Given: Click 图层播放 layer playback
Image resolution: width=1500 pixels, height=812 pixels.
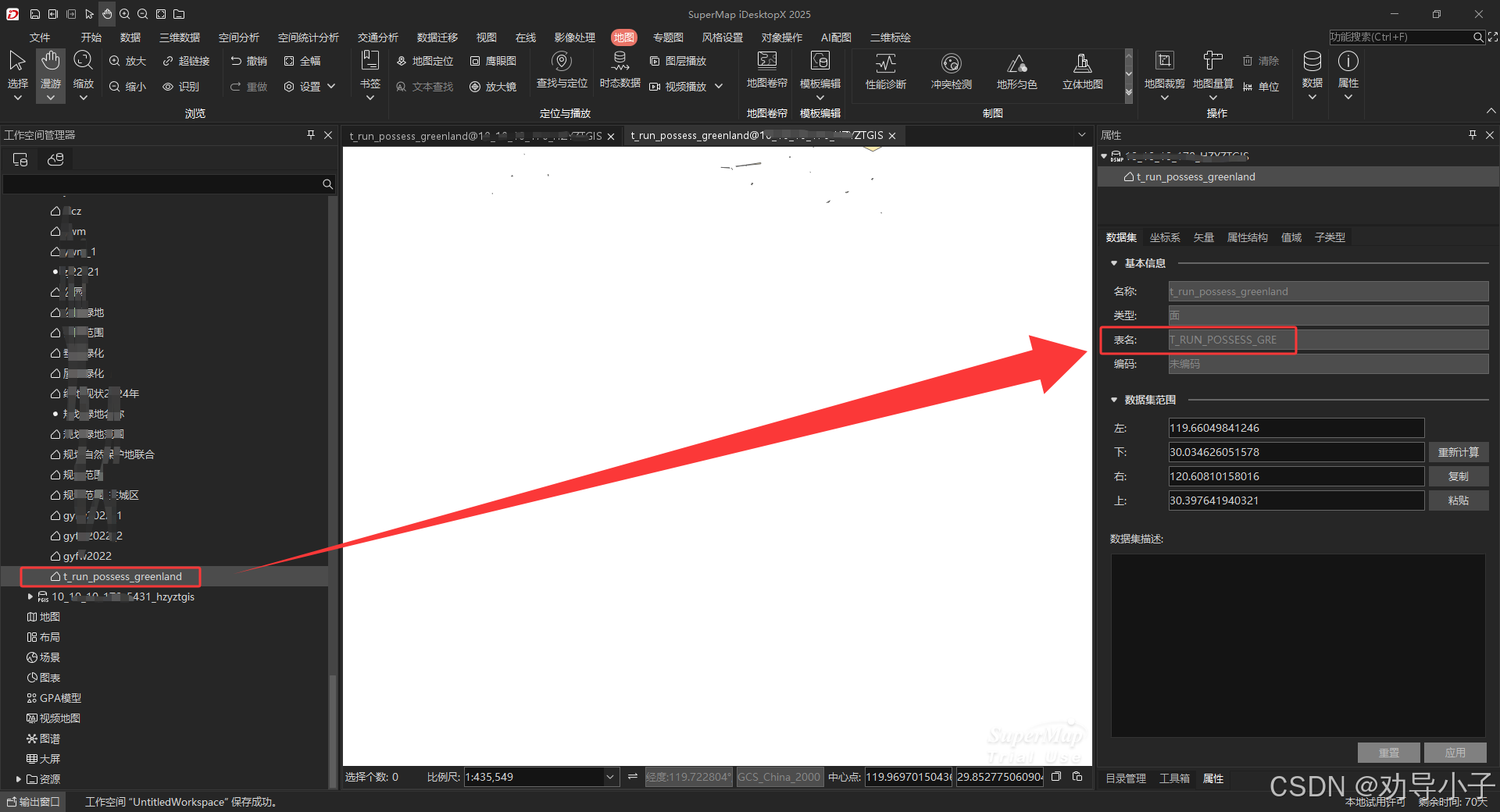Looking at the screenshot, I should click(x=678, y=61).
